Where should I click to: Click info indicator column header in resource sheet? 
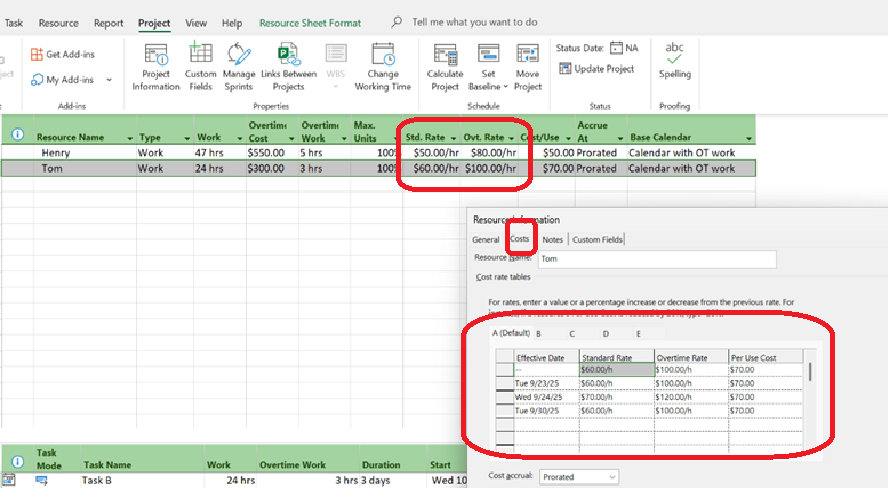(18, 134)
